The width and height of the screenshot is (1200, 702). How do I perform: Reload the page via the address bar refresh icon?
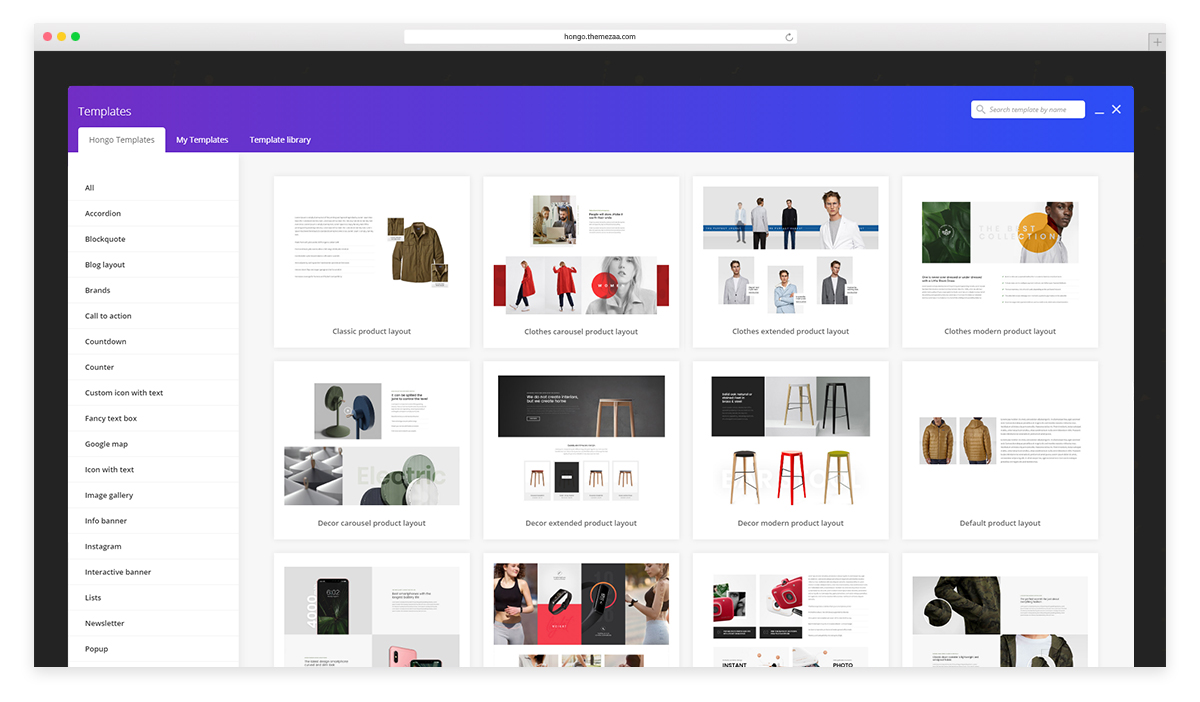click(789, 37)
